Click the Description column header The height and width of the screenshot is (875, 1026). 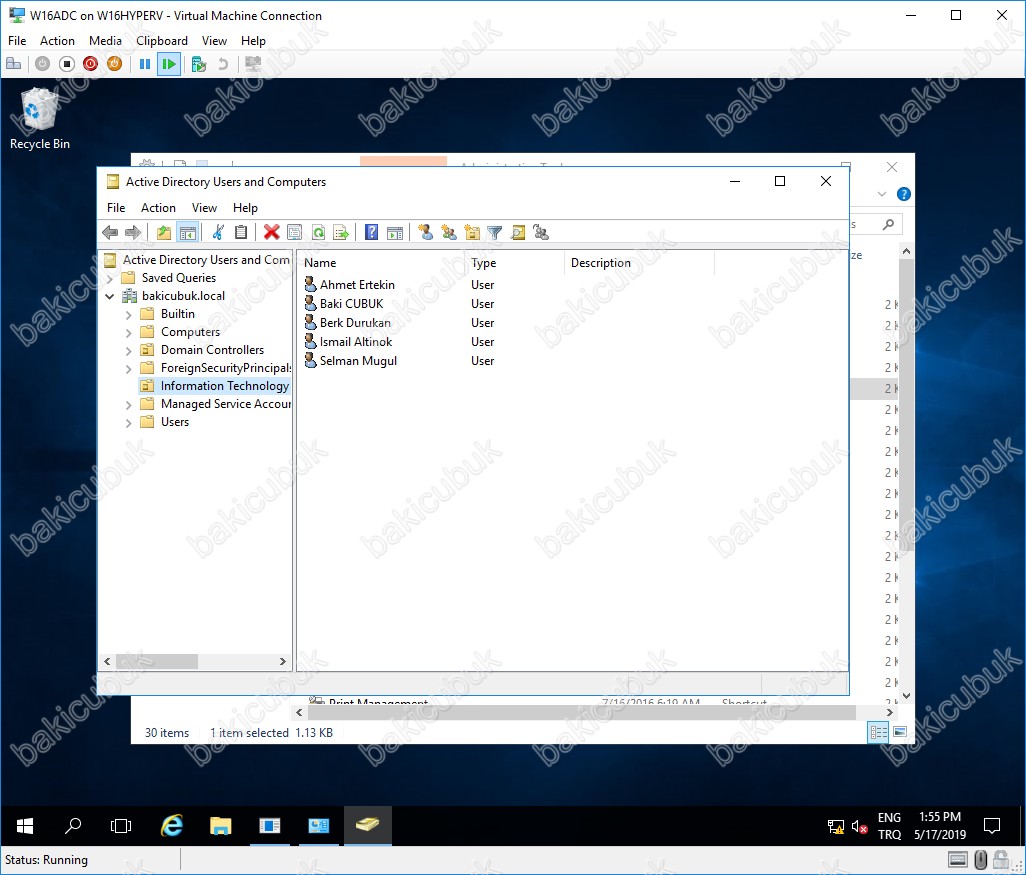point(639,262)
